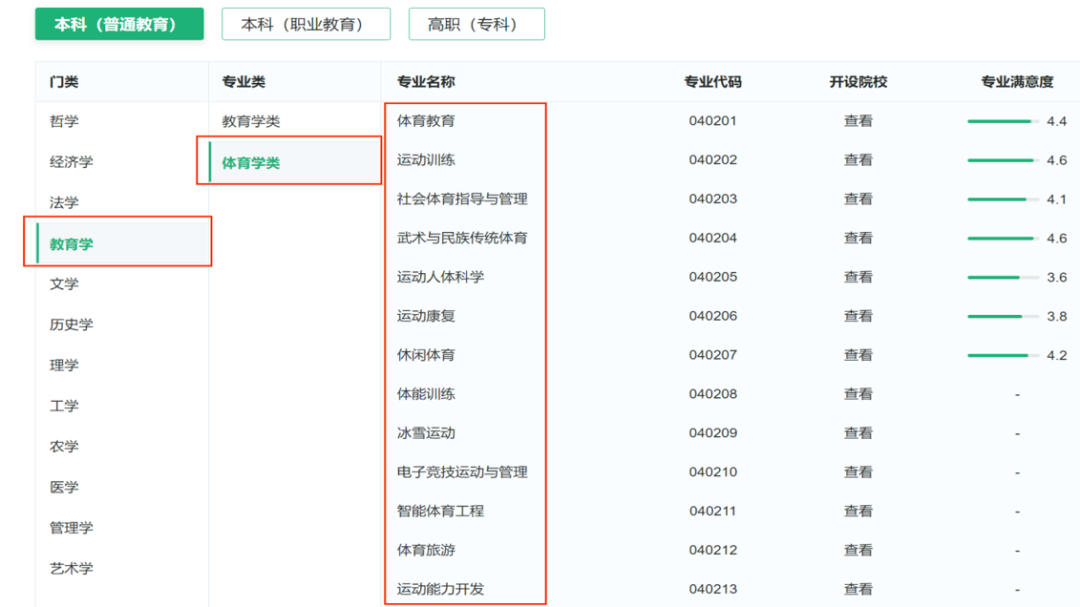Click the 本科（普通教育）tab
The image size is (1080, 607).
coord(119,24)
